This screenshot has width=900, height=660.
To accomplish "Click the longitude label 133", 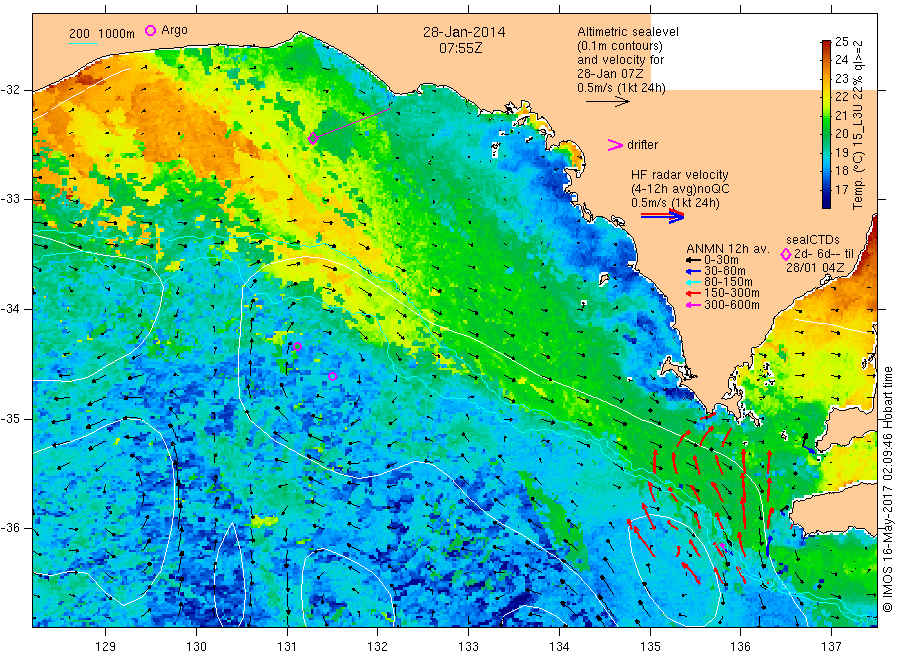I will click(x=468, y=647).
